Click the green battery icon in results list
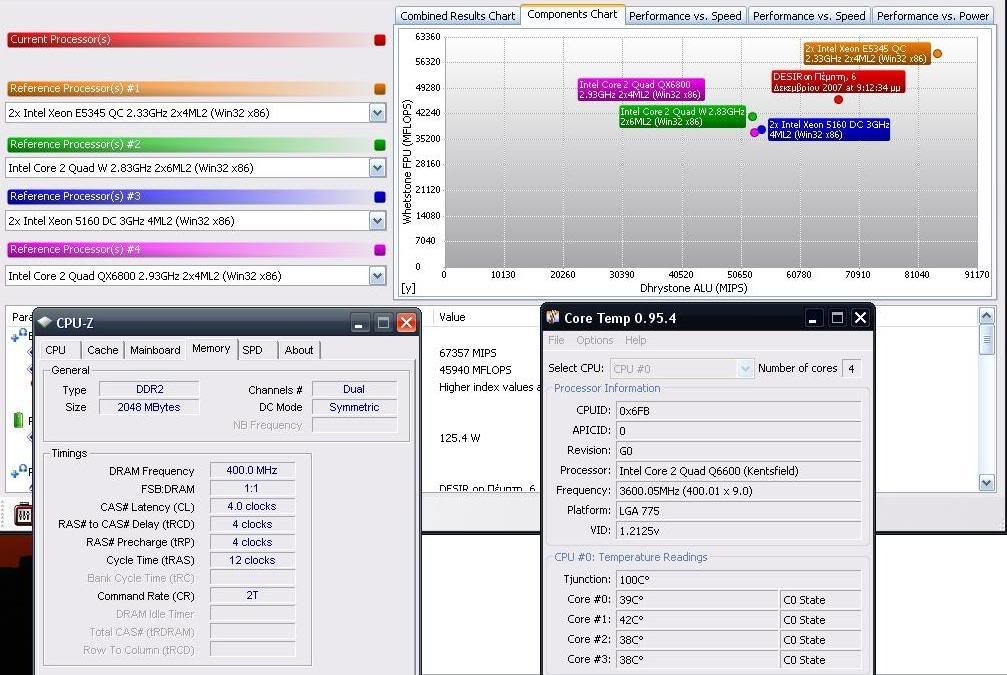 [x=18, y=421]
